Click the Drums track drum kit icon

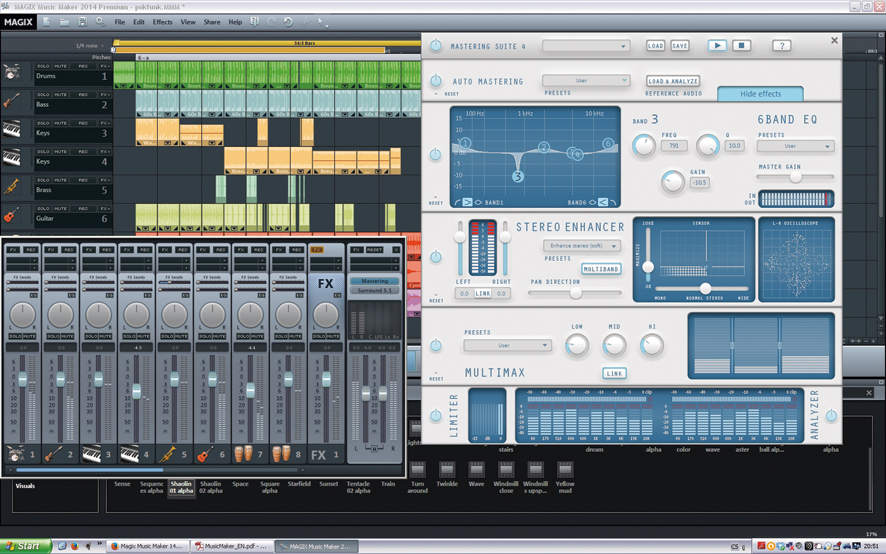pyautogui.click(x=11, y=73)
